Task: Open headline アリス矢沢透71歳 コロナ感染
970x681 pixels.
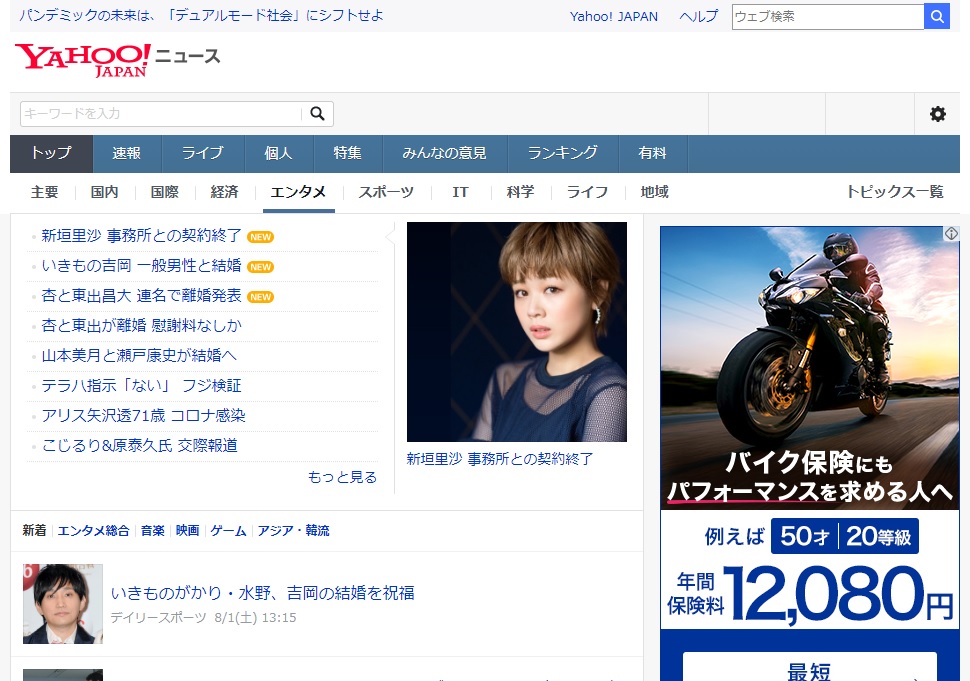Action: tap(144, 416)
